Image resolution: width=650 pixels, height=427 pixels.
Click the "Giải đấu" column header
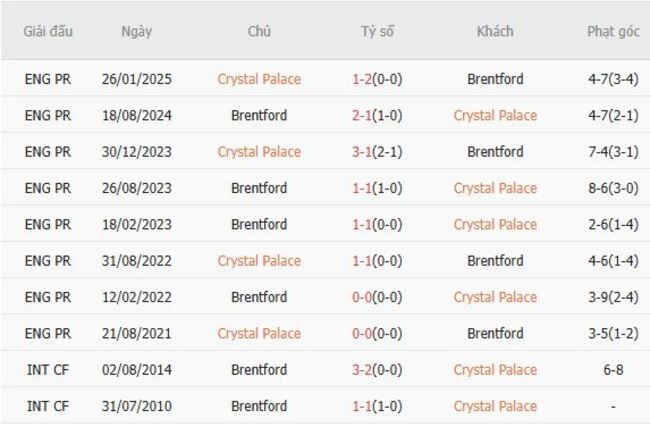tap(47, 31)
